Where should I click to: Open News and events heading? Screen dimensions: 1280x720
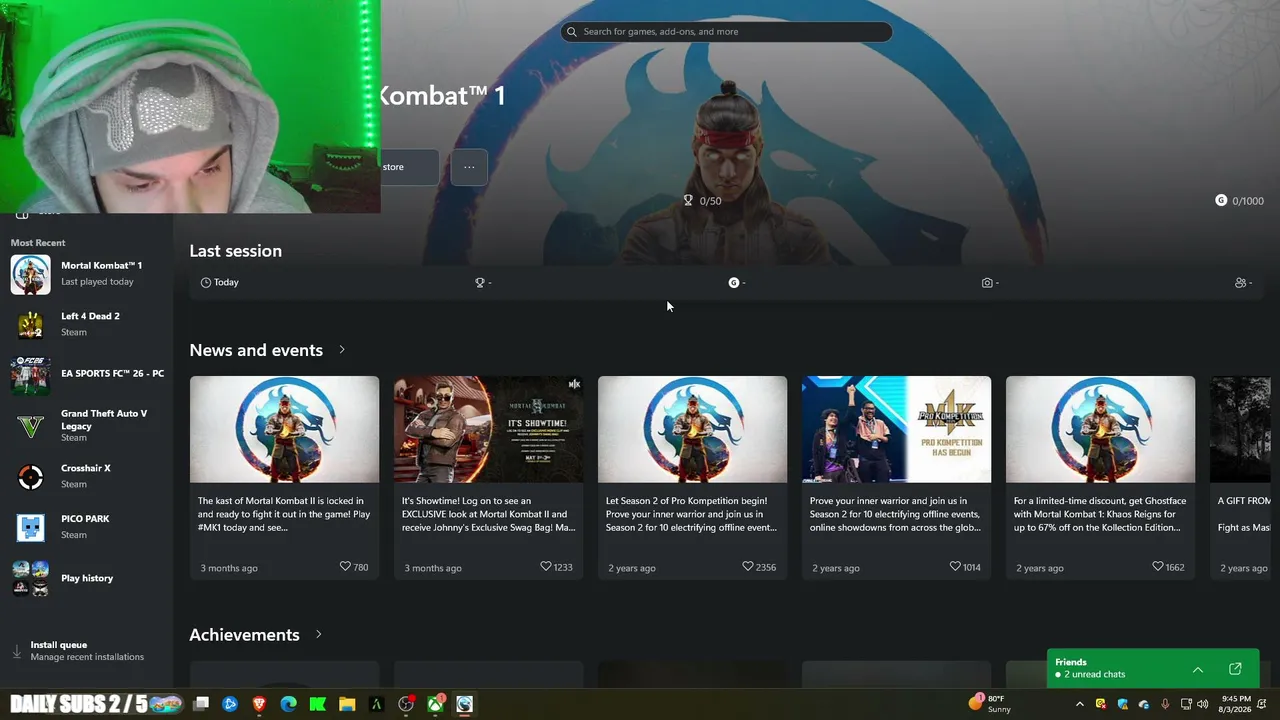[256, 350]
